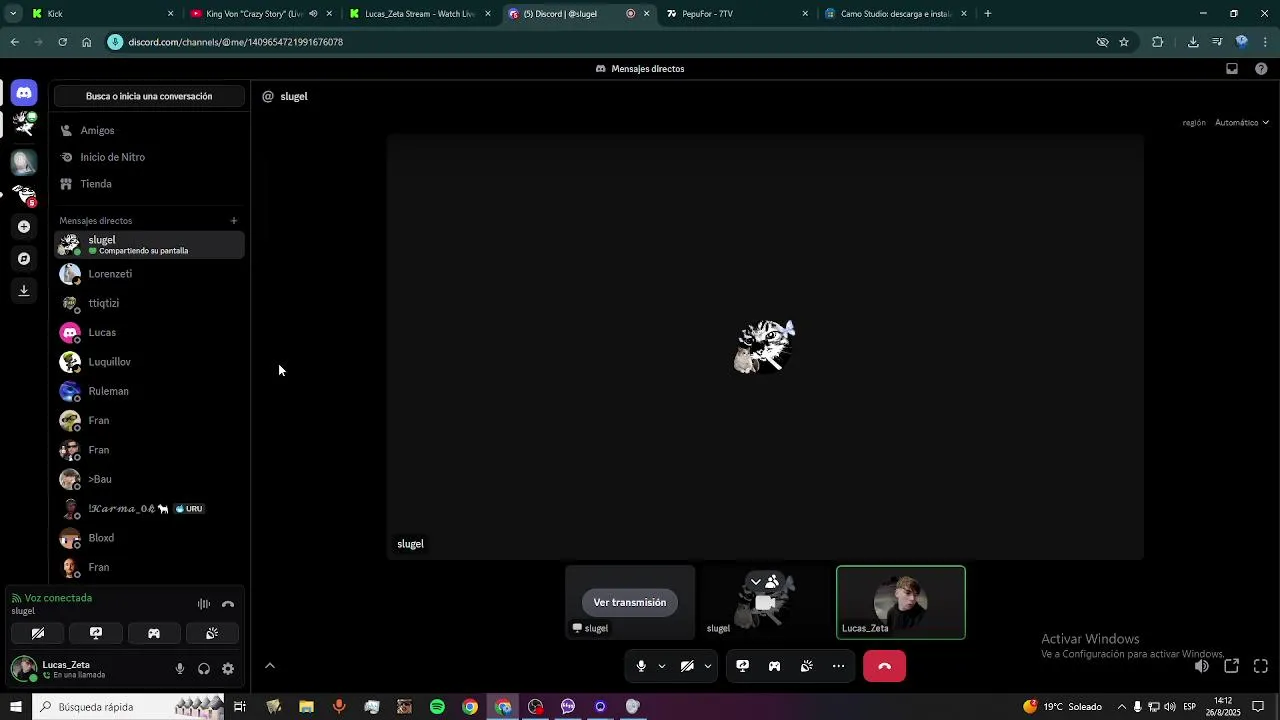Screen dimensions: 1280x720
Task: Toggle stream volume speaker icon
Action: [x=1202, y=666]
